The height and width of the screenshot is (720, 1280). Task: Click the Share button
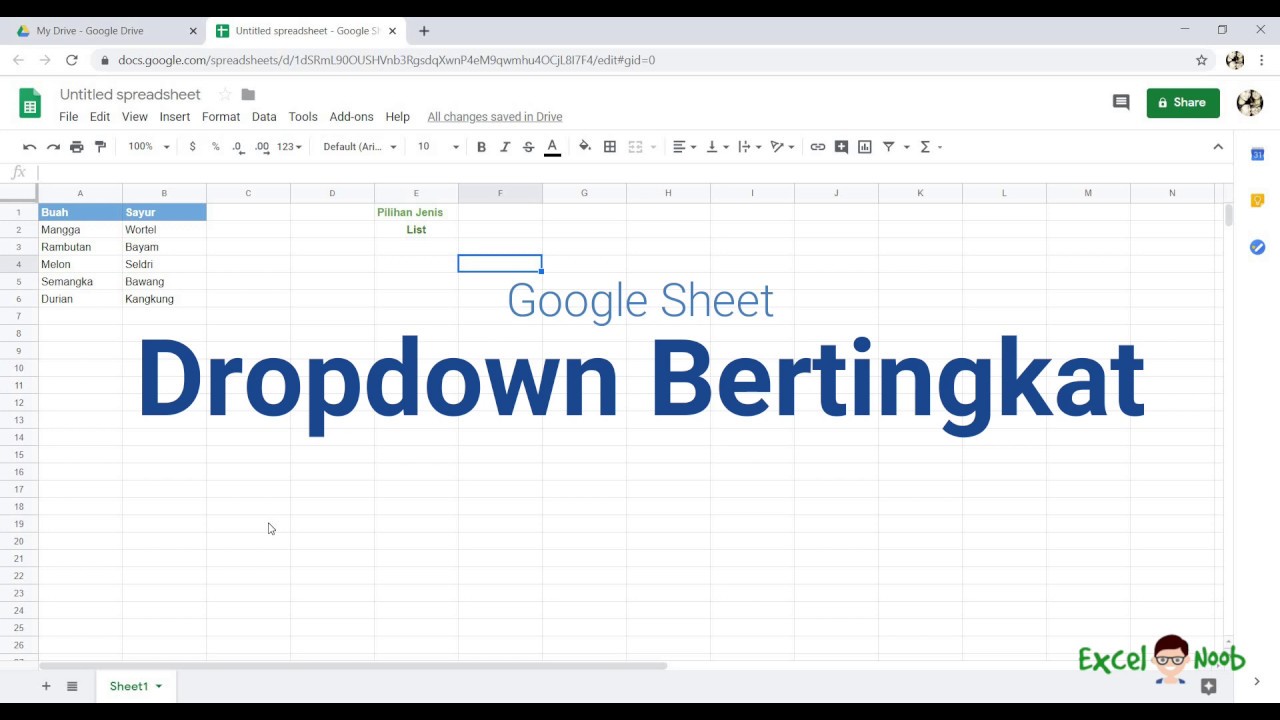1183,102
